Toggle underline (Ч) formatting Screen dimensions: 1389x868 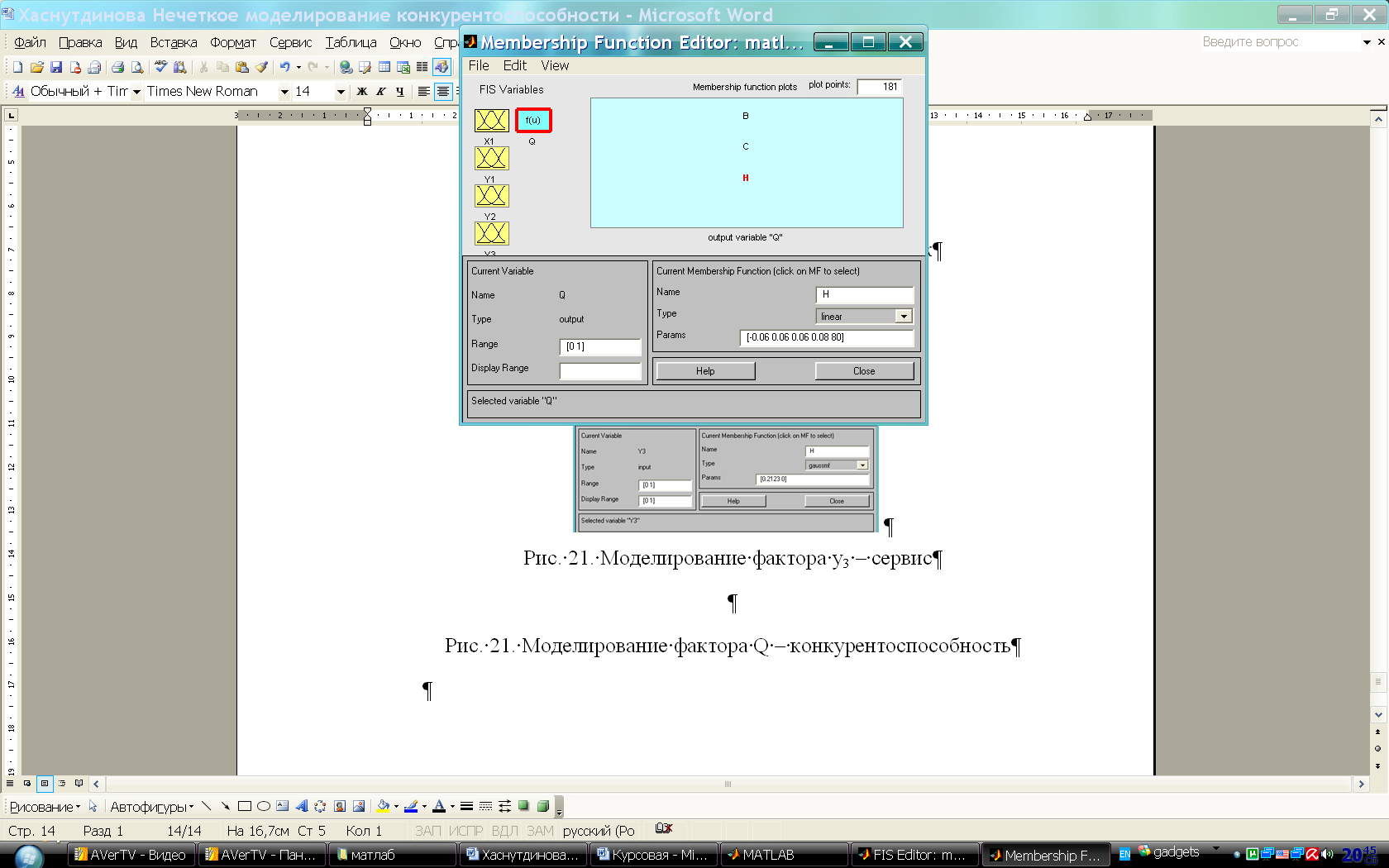click(x=400, y=92)
